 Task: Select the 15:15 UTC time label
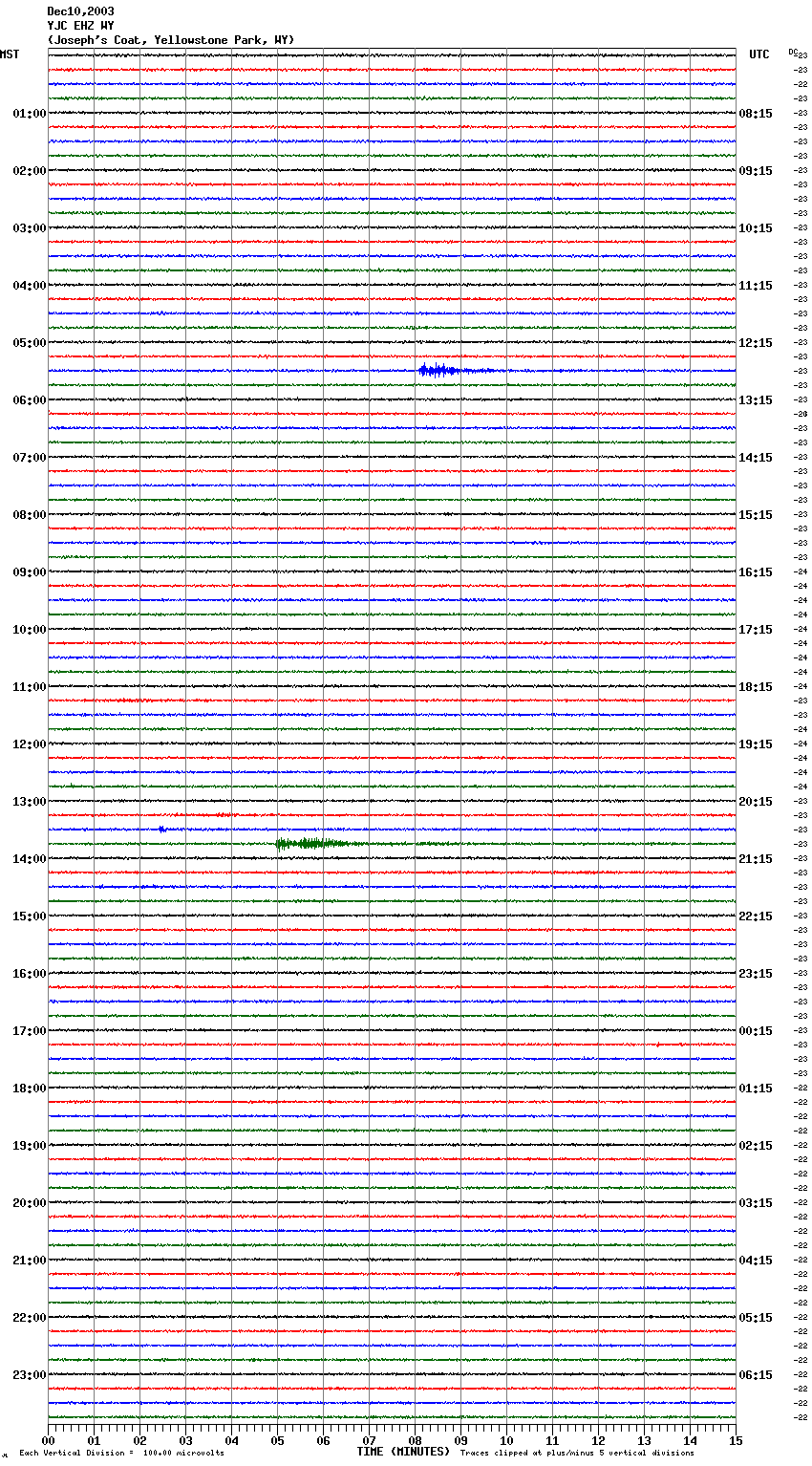(756, 515)
